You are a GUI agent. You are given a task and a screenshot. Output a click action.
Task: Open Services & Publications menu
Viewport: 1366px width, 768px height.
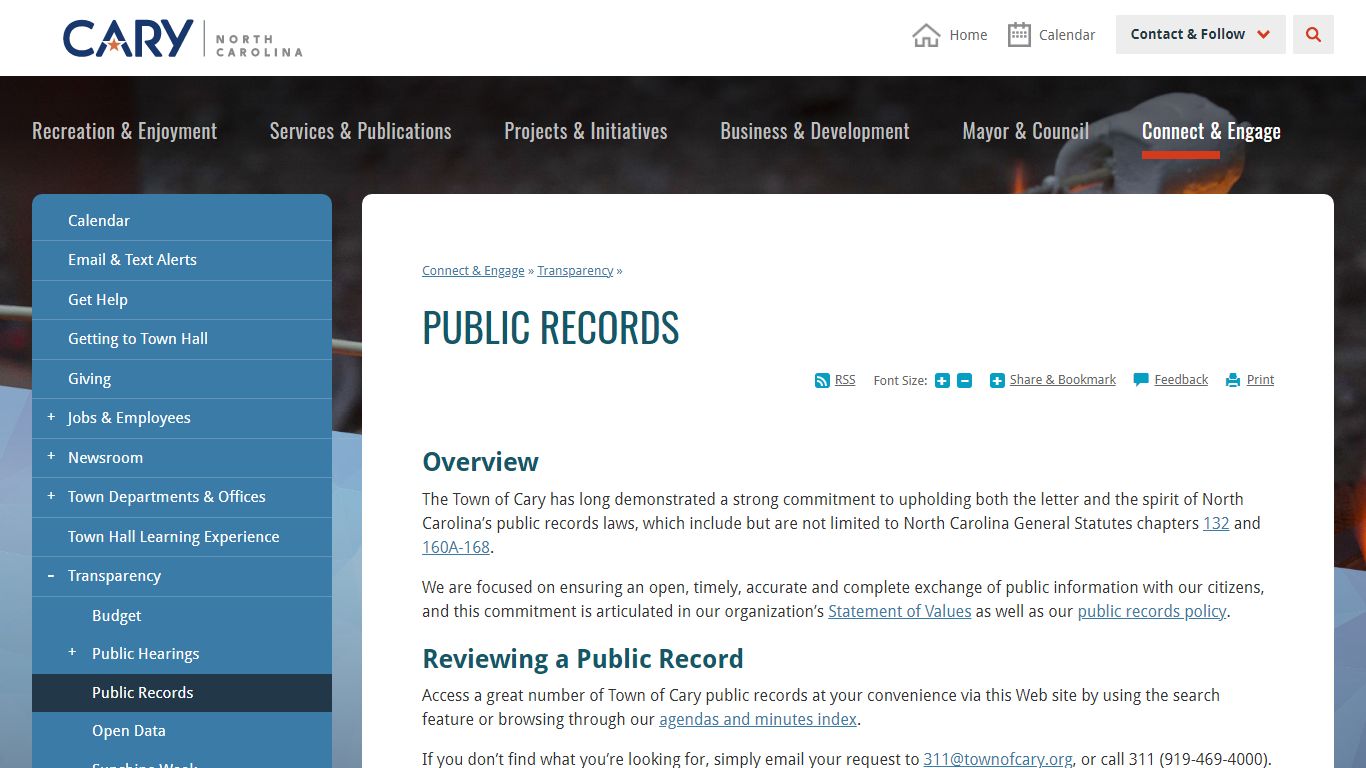coord(360,131)
